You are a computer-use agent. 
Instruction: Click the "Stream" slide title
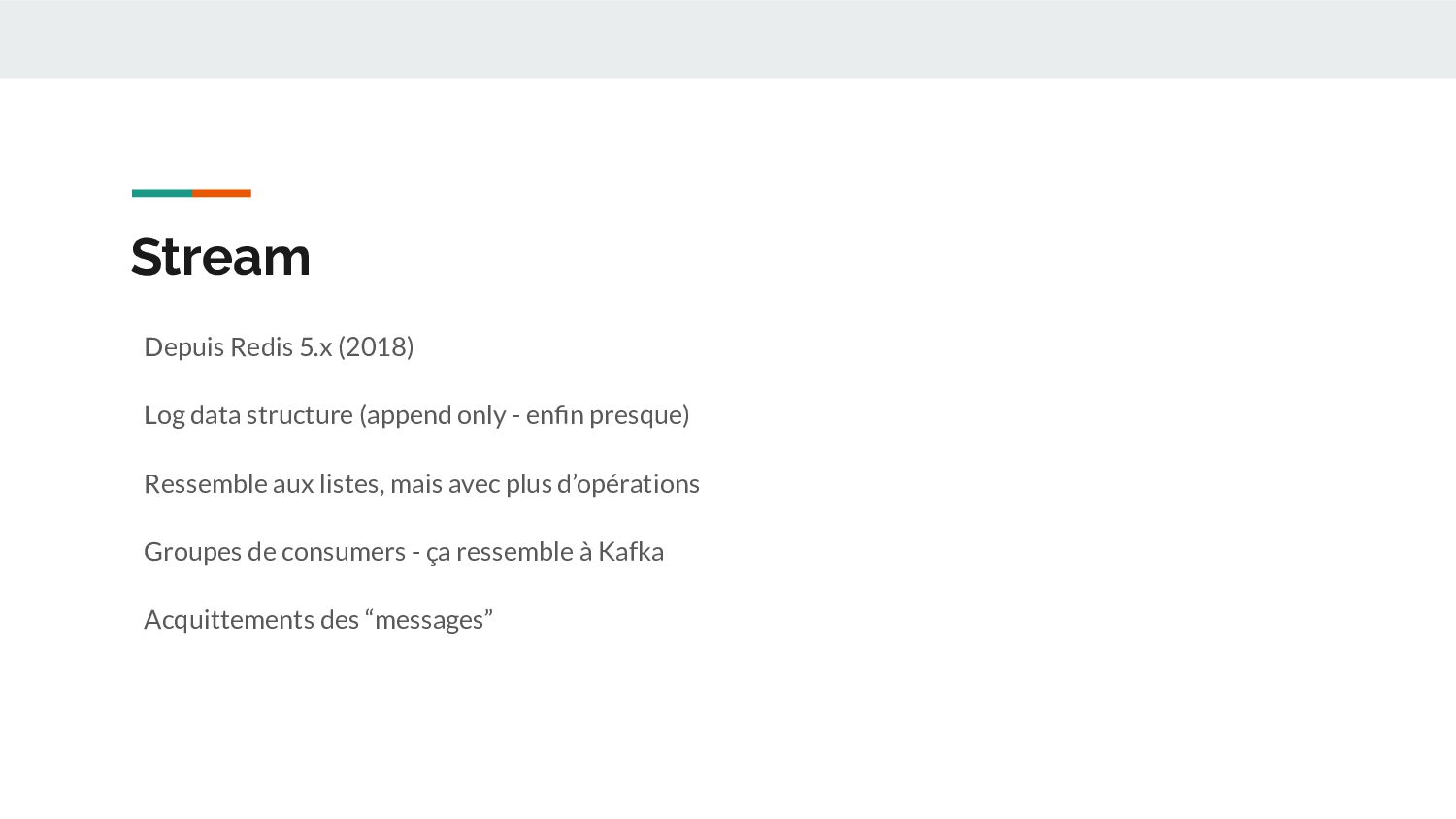(x=220, y=257)
